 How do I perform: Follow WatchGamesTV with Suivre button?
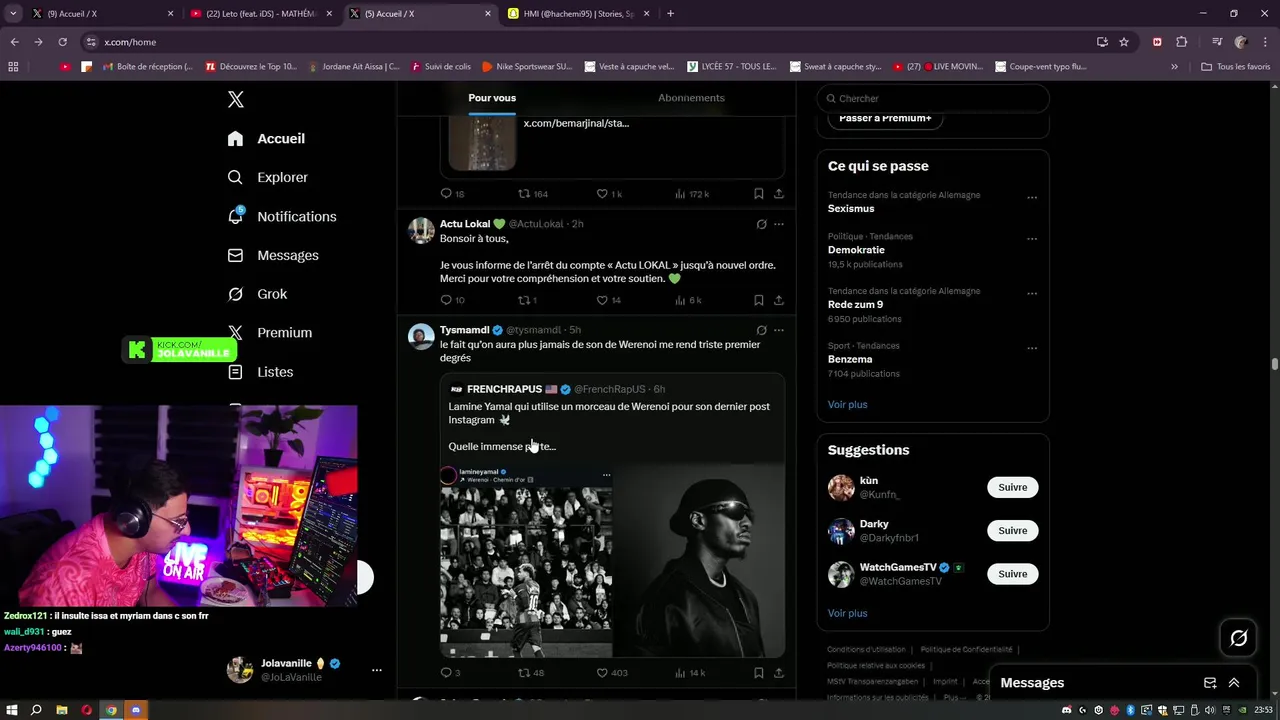pos(1012,574)
